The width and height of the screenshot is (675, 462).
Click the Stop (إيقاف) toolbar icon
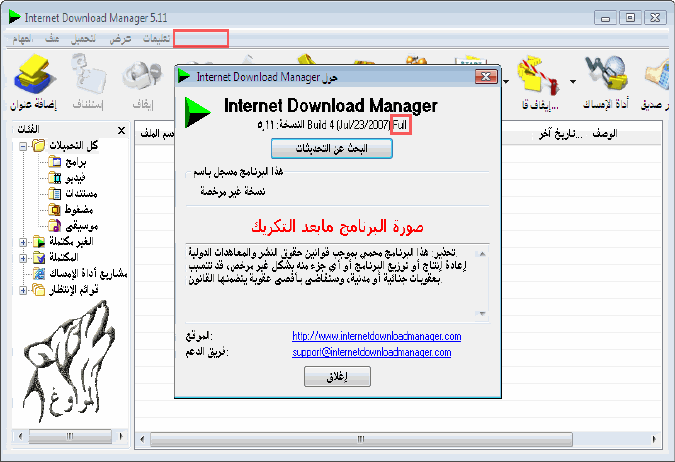pyautogui.click(x=148, y=82)
